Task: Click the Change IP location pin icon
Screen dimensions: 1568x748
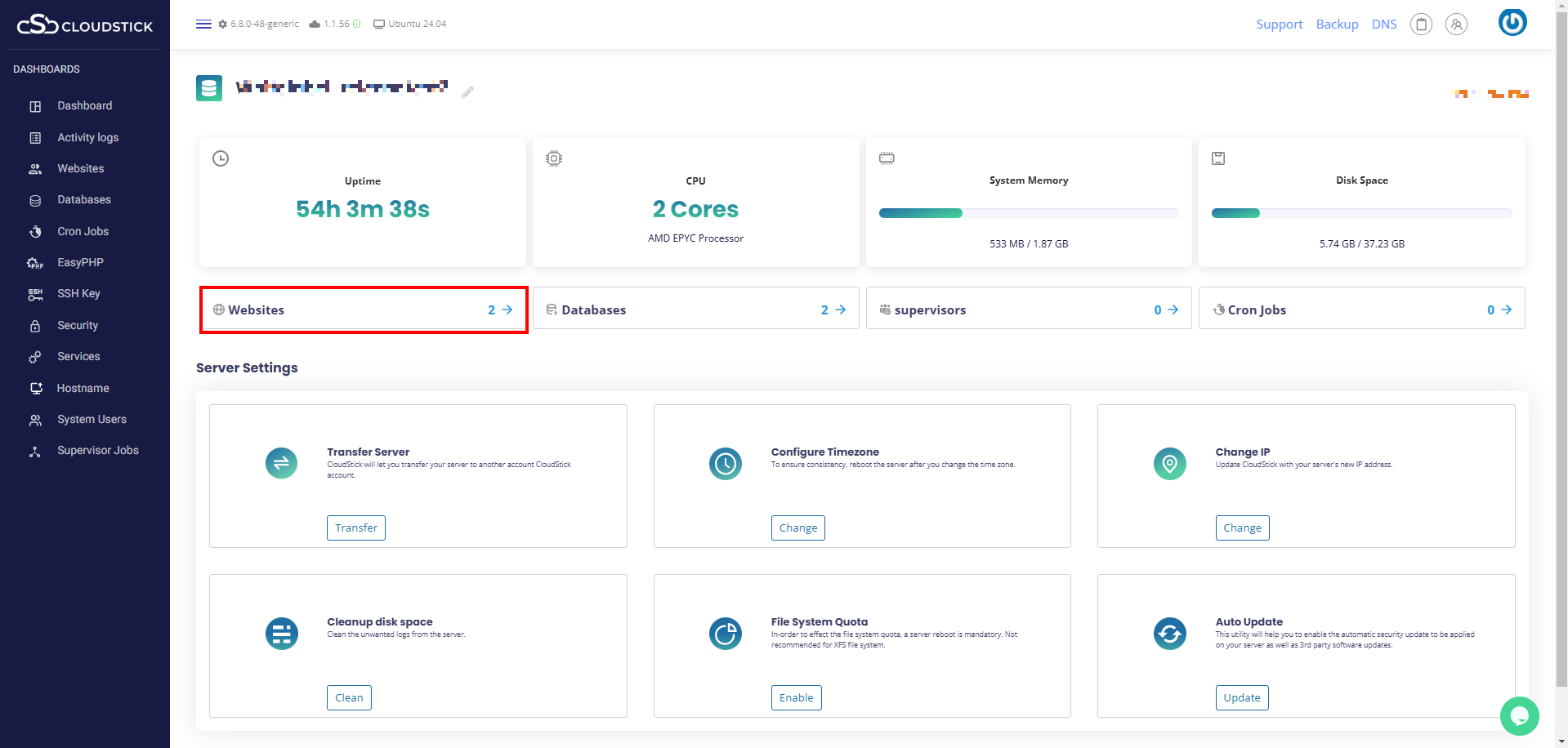Action: (1169, 464)
